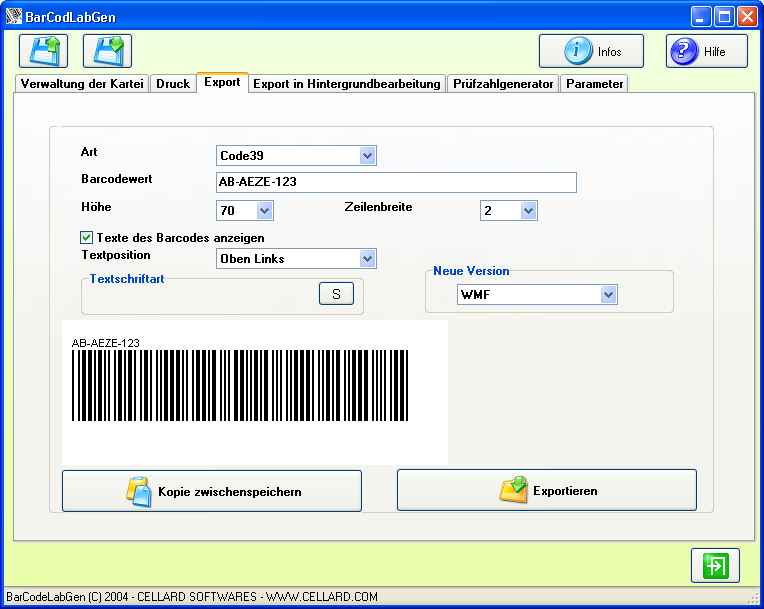Viewport: 764px width, 609px height.
Task: Open the Infos dialog
Action: (591, 51)
